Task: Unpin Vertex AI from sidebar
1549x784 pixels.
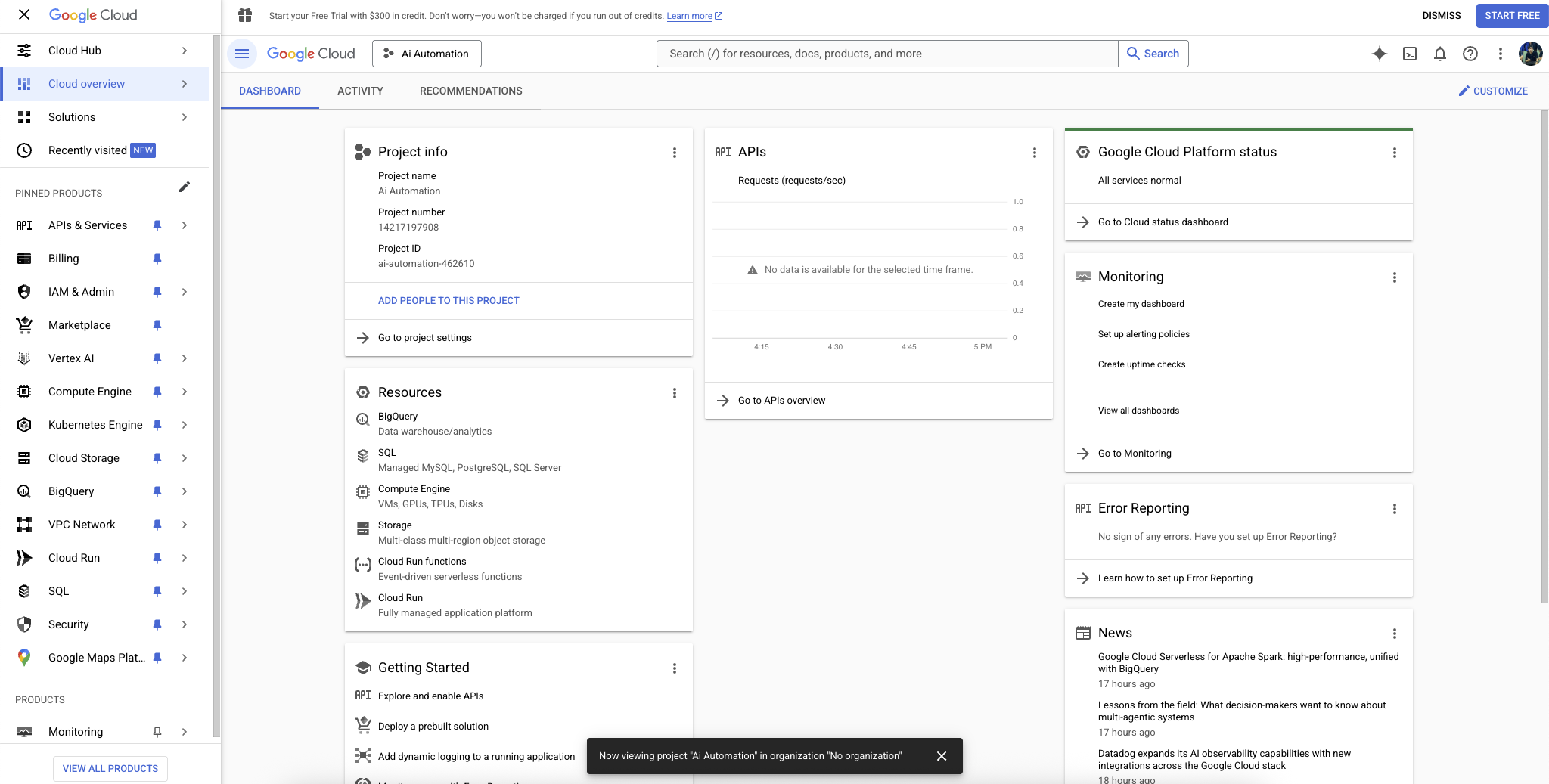Action: (x=157, y=358)
